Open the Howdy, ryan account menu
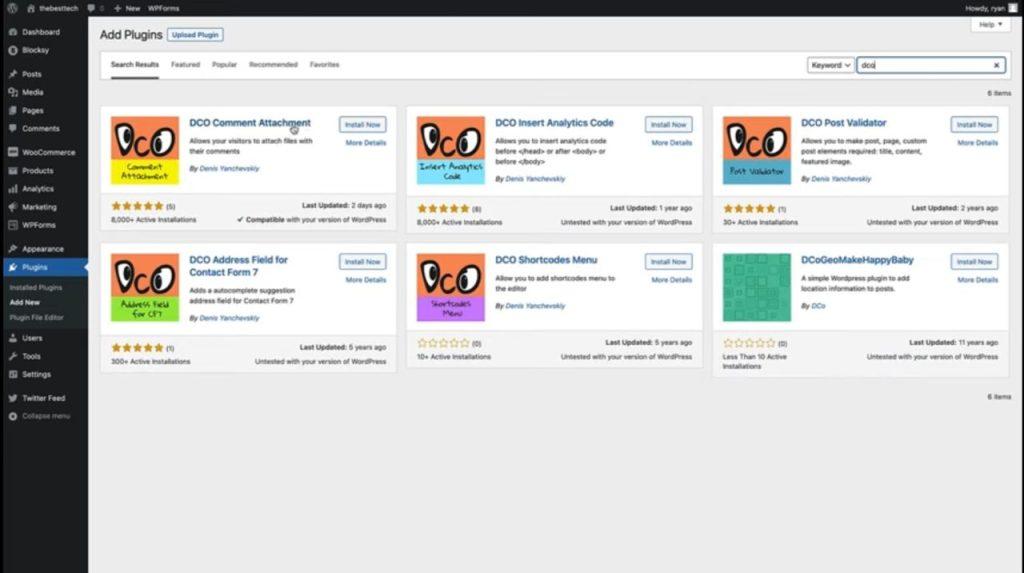Screen dimensions: 1024x573 click(991, 8)
